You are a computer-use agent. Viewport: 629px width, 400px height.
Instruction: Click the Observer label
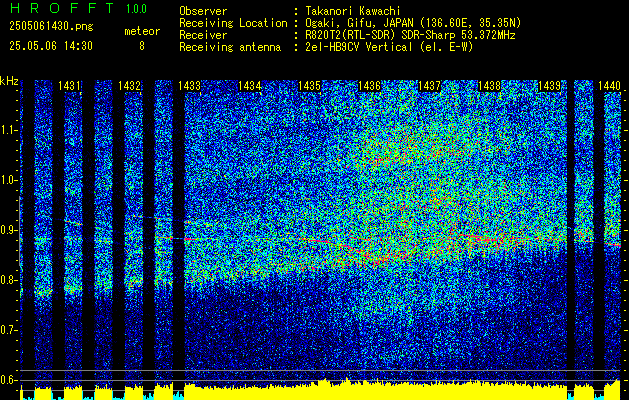[203, 11]
